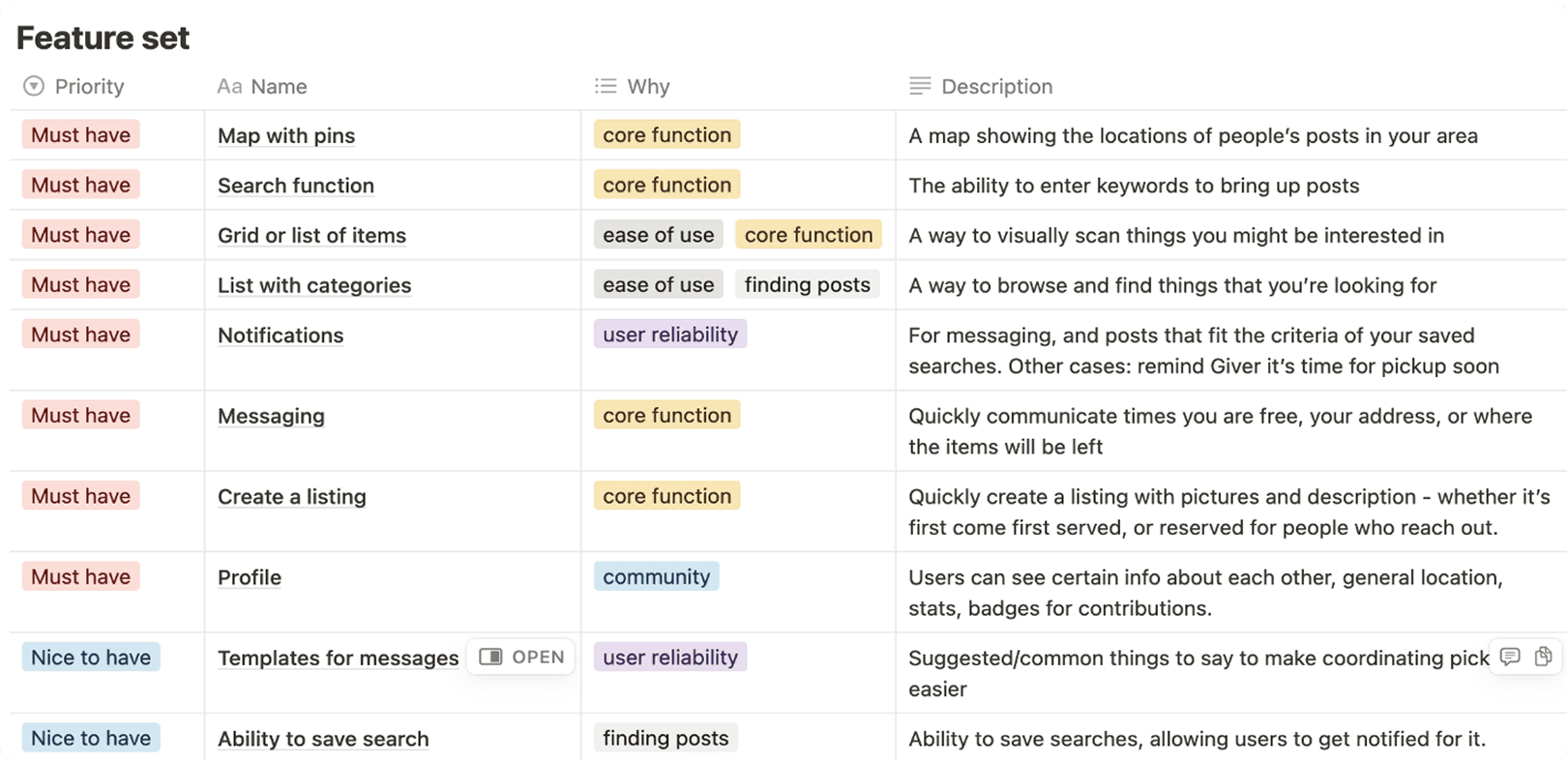This screenshot has width=1568, height=760.
Task: Open the Templates for messages entry
Action: pos(338,658)
